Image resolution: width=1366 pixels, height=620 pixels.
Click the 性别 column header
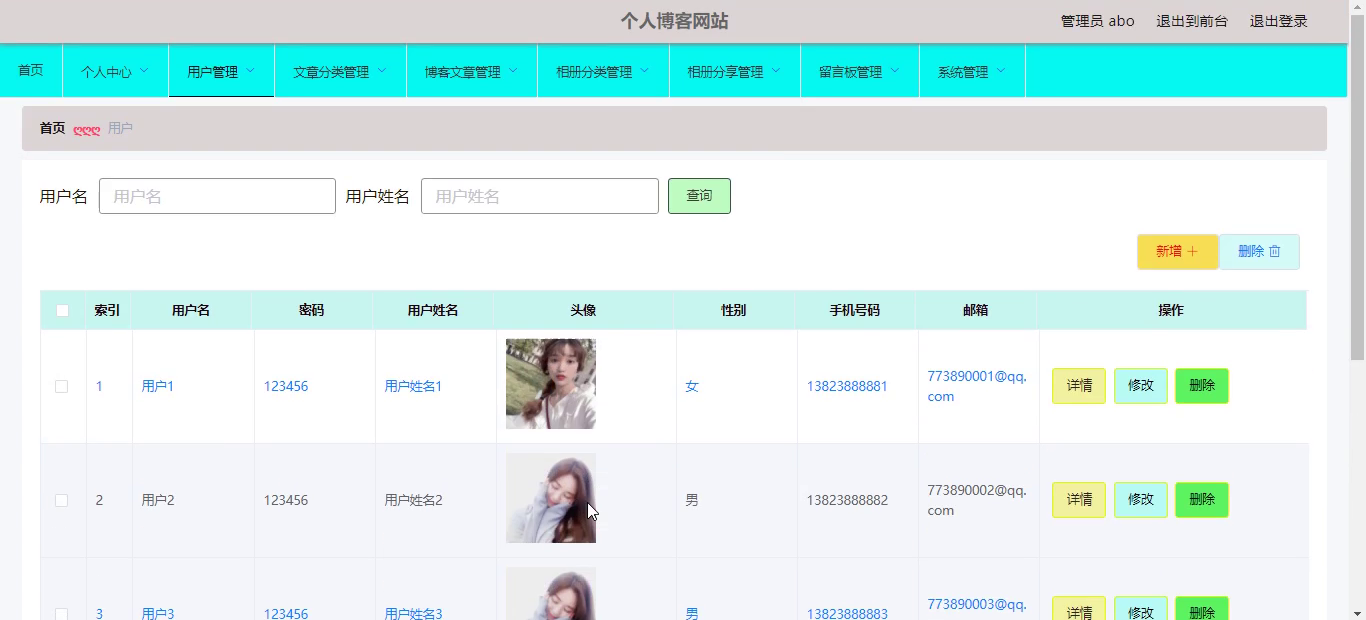click(x=734, y=310)
